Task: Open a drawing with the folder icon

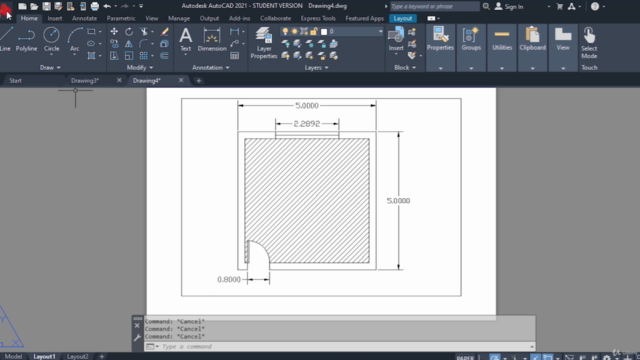Action: (x=34, y=6)
